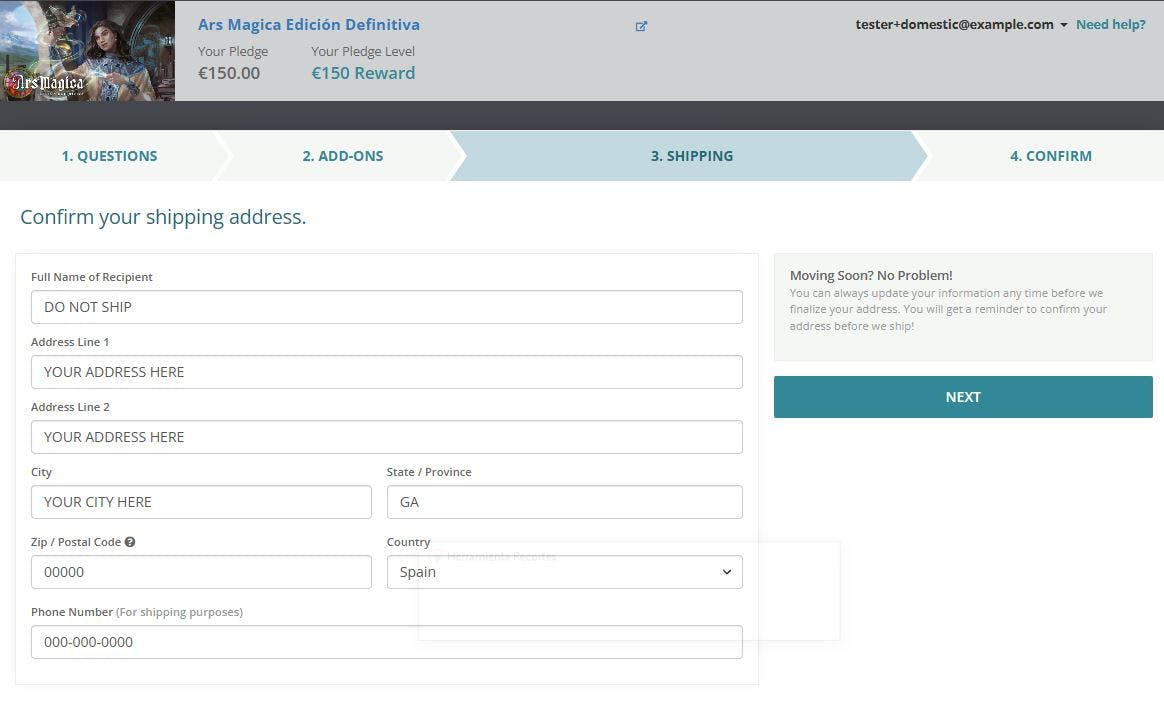The image size is (1164, 711).
Task: Click the Zip / Postal Code input
Action: click(201, 572)
